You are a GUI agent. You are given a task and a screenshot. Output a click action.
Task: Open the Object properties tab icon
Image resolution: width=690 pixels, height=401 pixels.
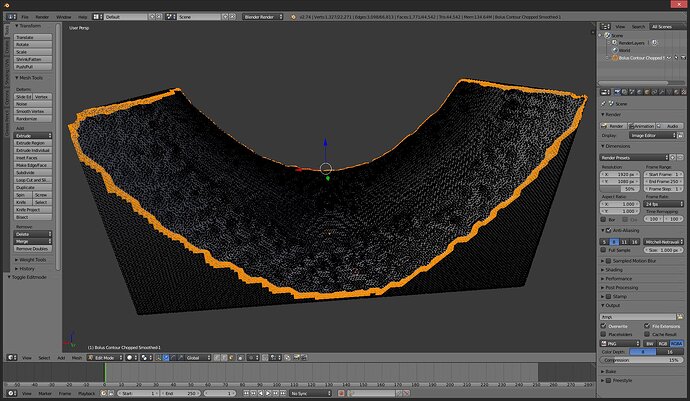coord(647,92)
